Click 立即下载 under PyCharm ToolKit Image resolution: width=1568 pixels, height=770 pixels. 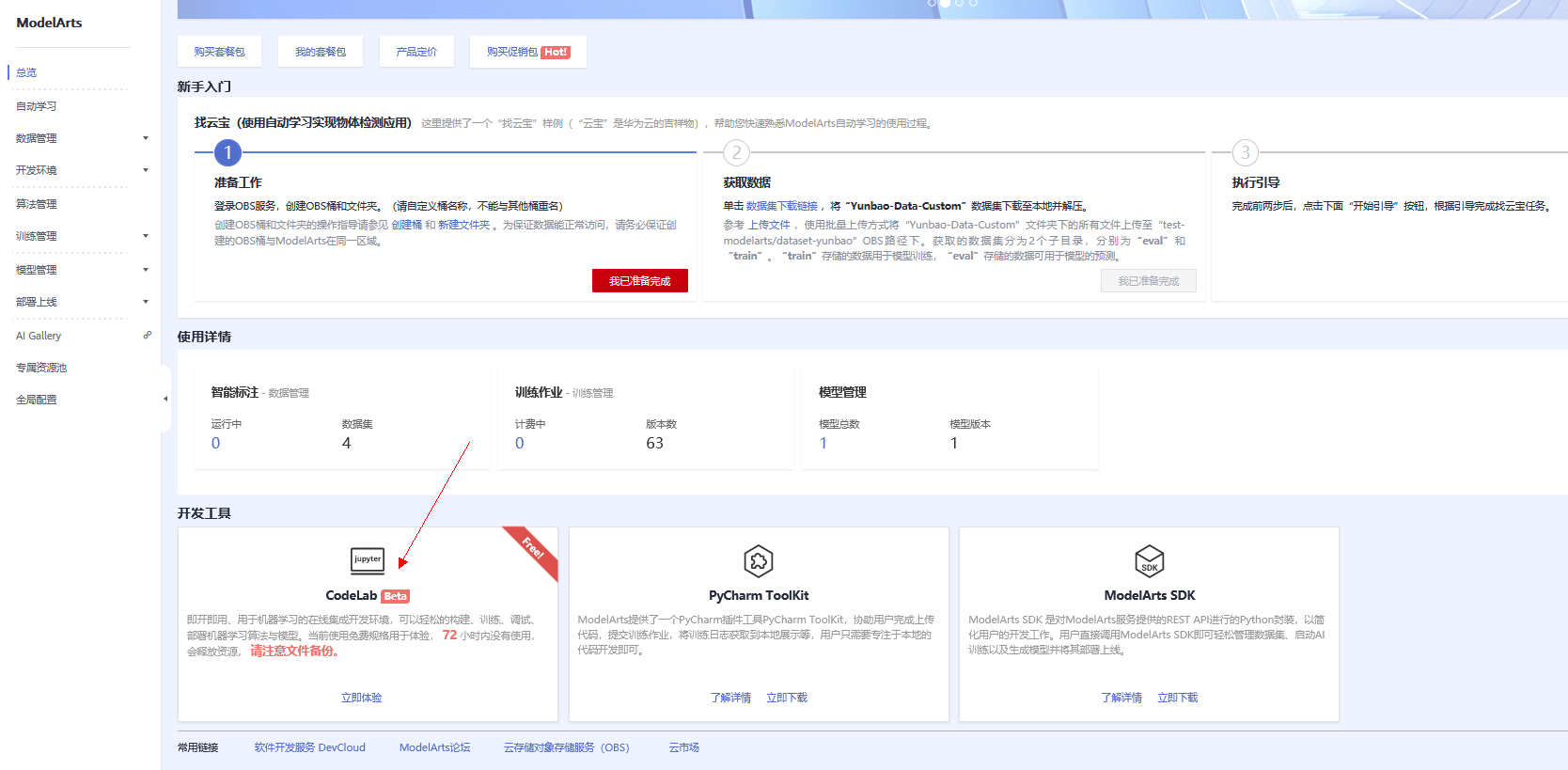[787, 698]
